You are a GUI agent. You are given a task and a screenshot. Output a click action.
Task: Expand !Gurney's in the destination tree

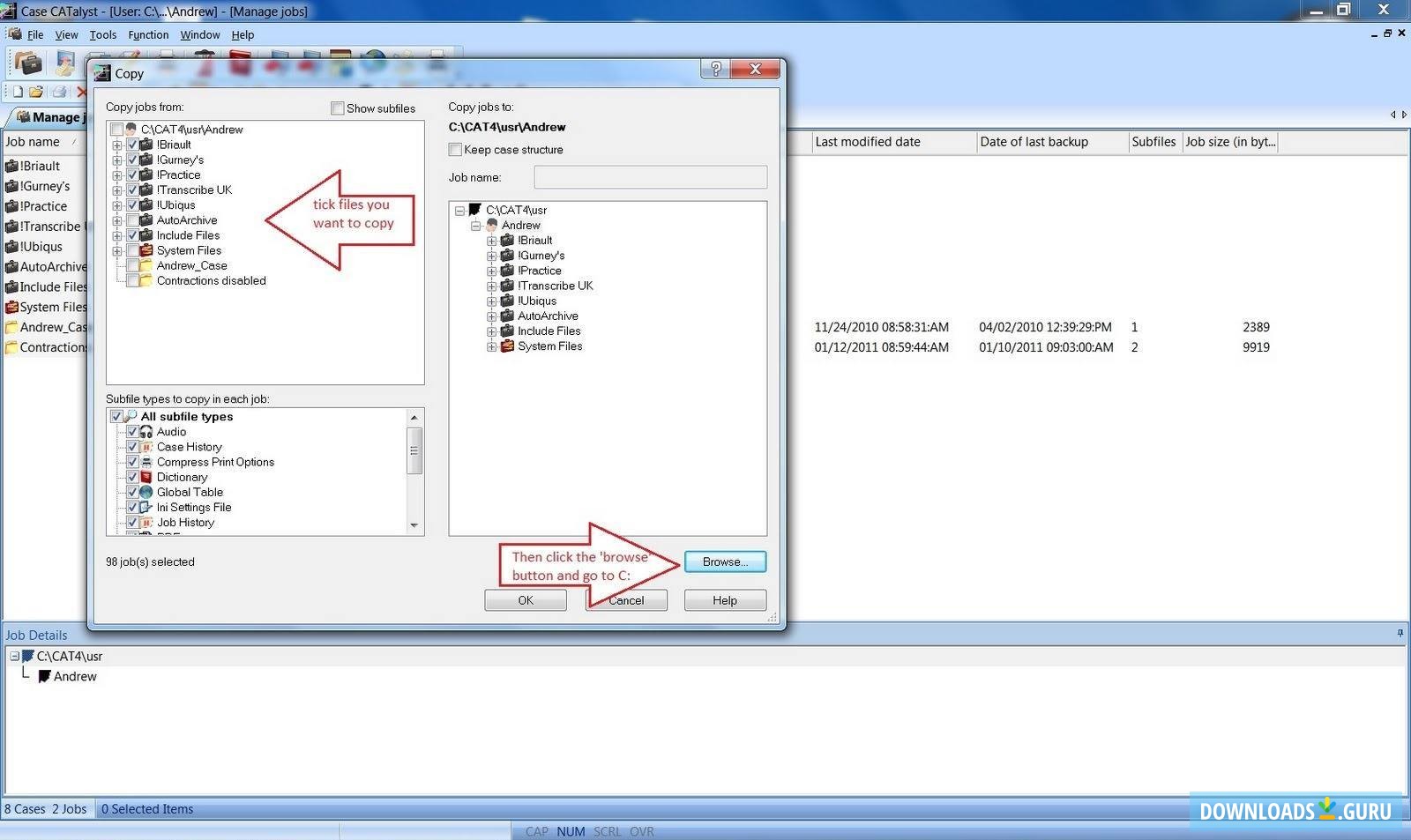(x=492, y=256)
